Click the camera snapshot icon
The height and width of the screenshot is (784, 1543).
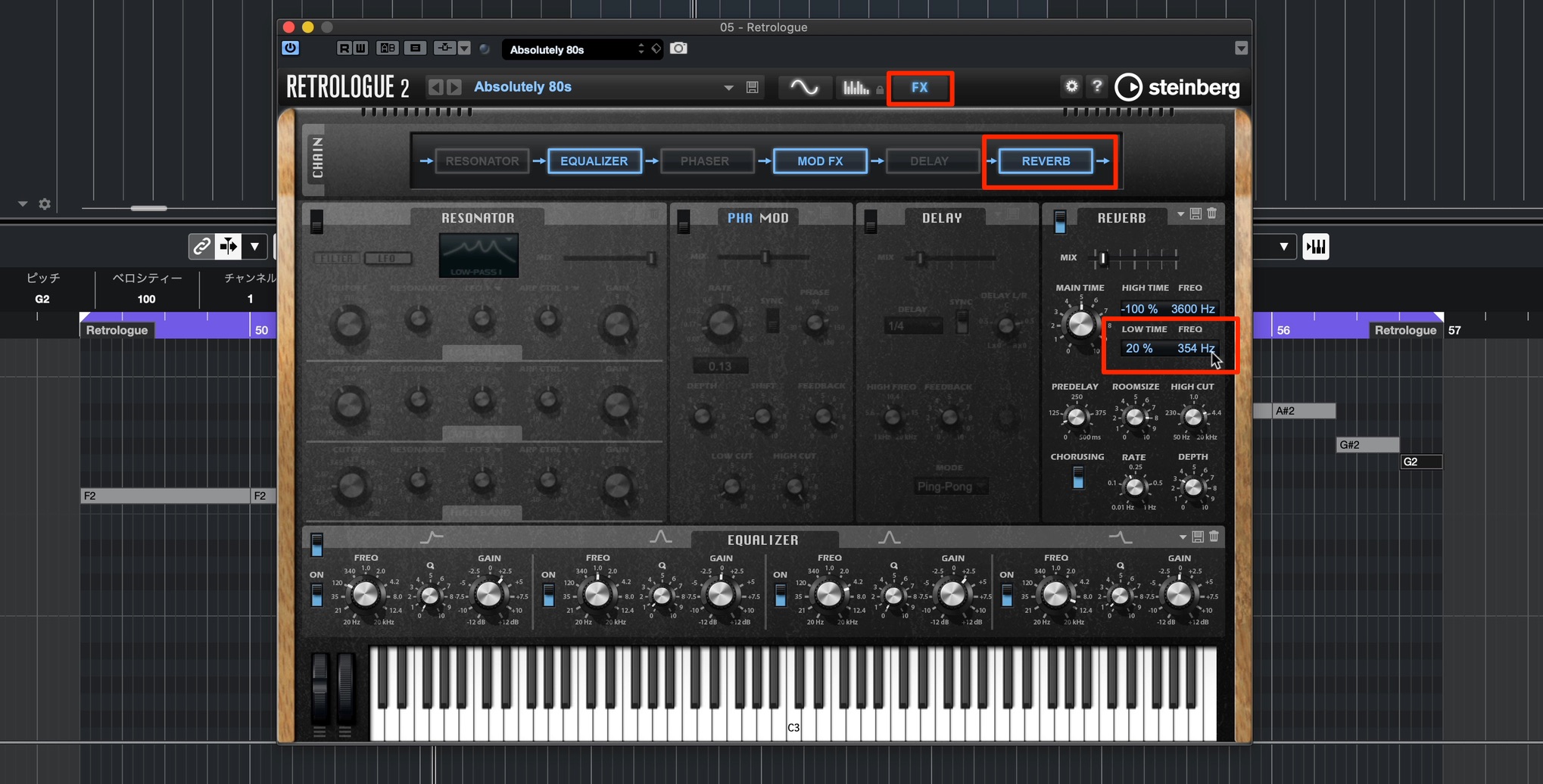[679, 48]
